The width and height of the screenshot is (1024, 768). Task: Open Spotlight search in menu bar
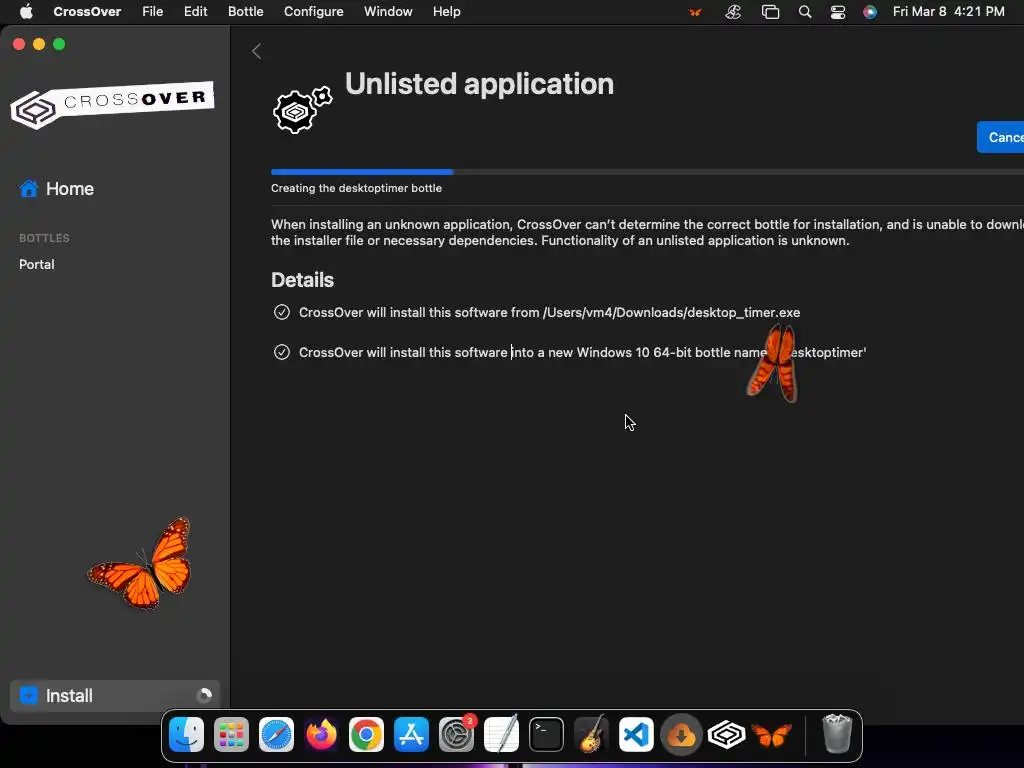[x=805, y=12]
